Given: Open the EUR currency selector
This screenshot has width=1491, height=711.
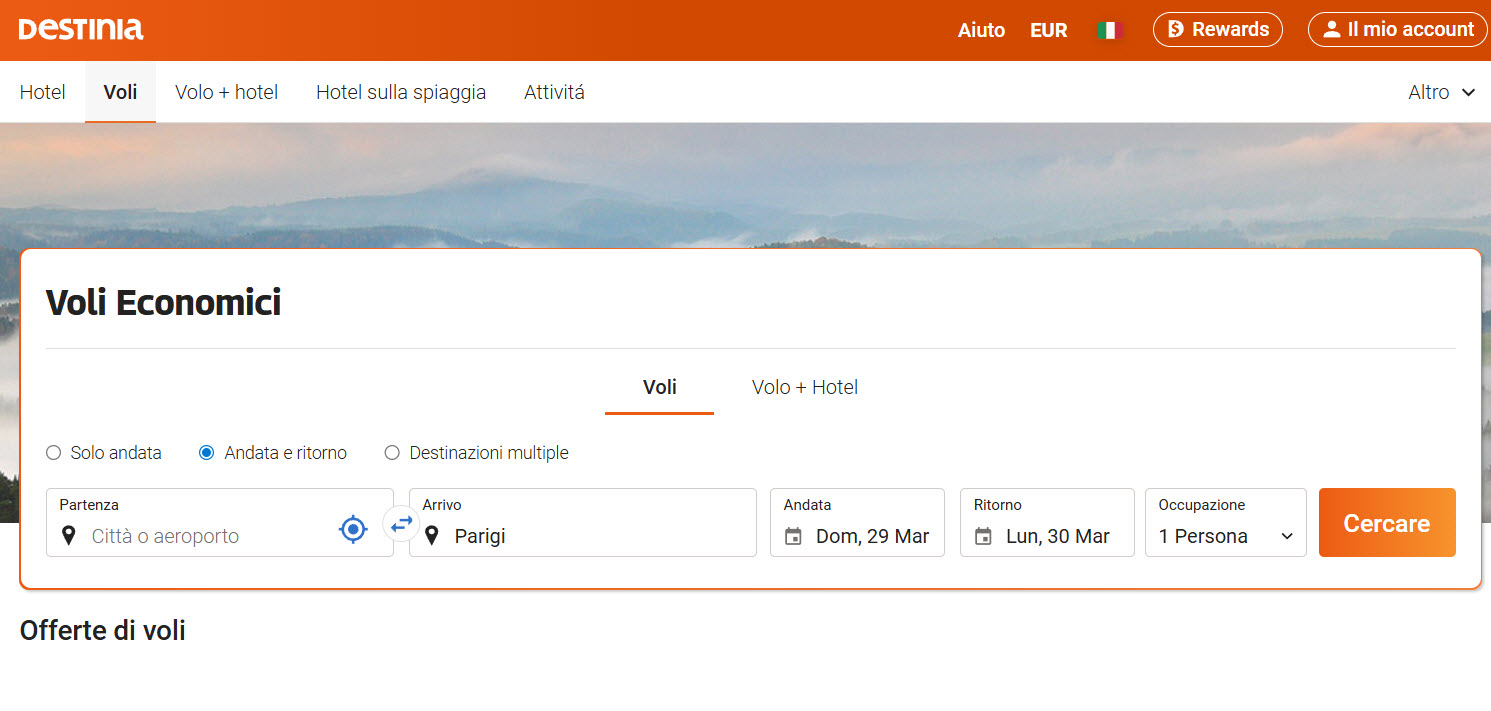Looking at the screenshot, I should point(1048,30).
